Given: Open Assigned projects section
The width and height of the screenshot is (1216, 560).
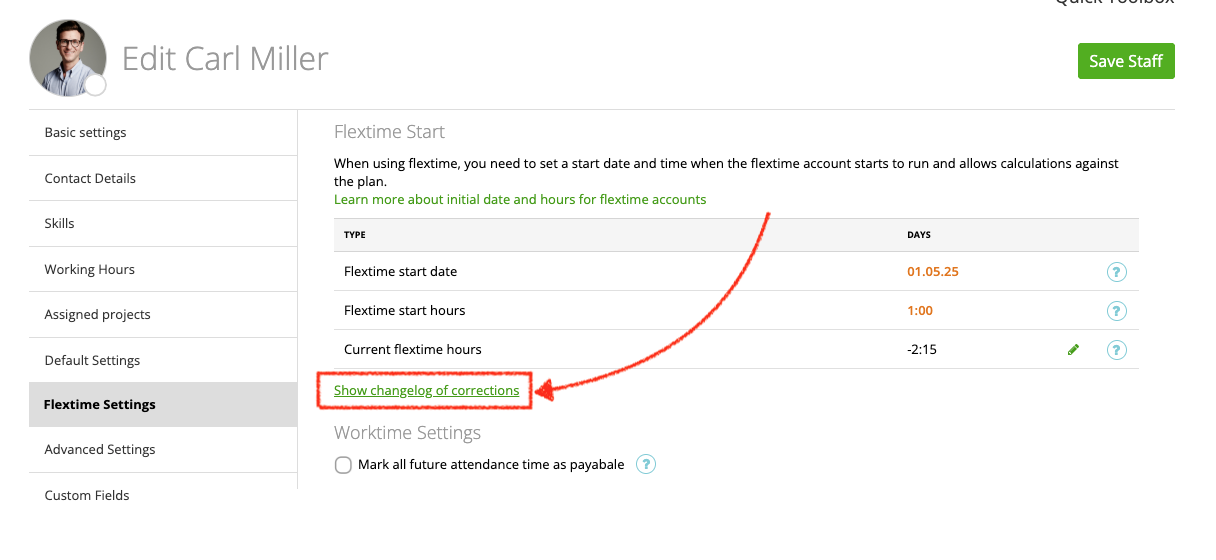Looking at the screenshot, I should click(97, 315).
